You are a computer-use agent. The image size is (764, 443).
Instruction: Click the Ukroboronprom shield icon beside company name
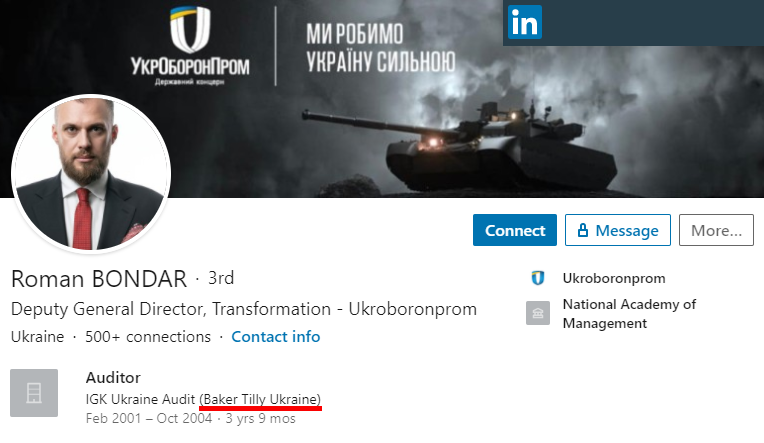click(x=538, y=278)
